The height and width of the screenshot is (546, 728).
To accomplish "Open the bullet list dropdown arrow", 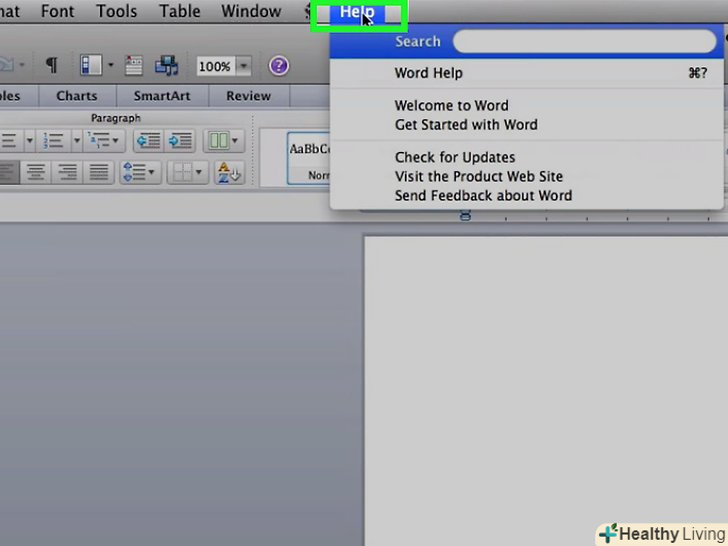I will [x=29, y=140].
